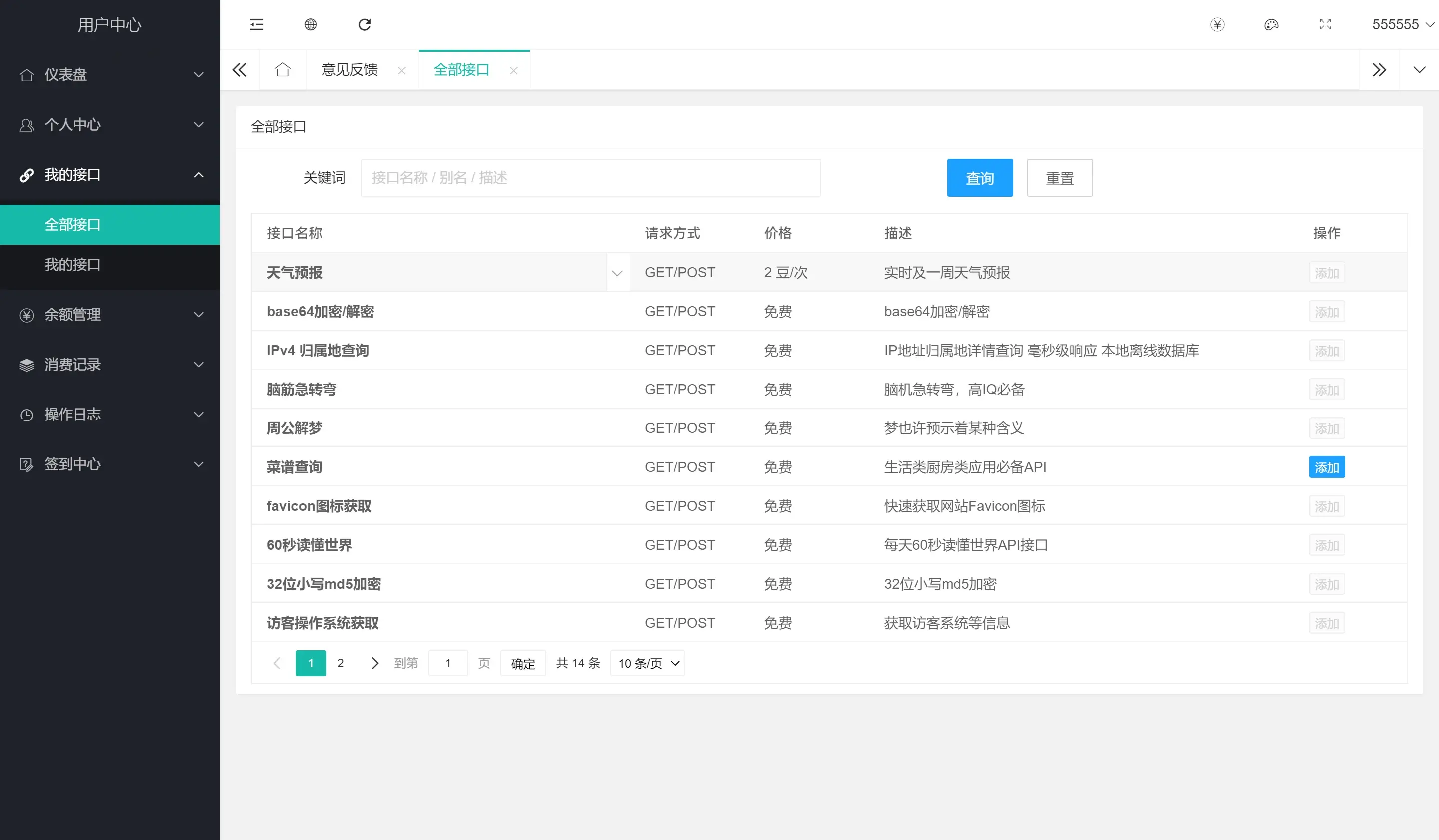Viewport: 1439px width, 840px height.
Task: Add the 32位小写md5加密 interface
Action: point(1327,584)
